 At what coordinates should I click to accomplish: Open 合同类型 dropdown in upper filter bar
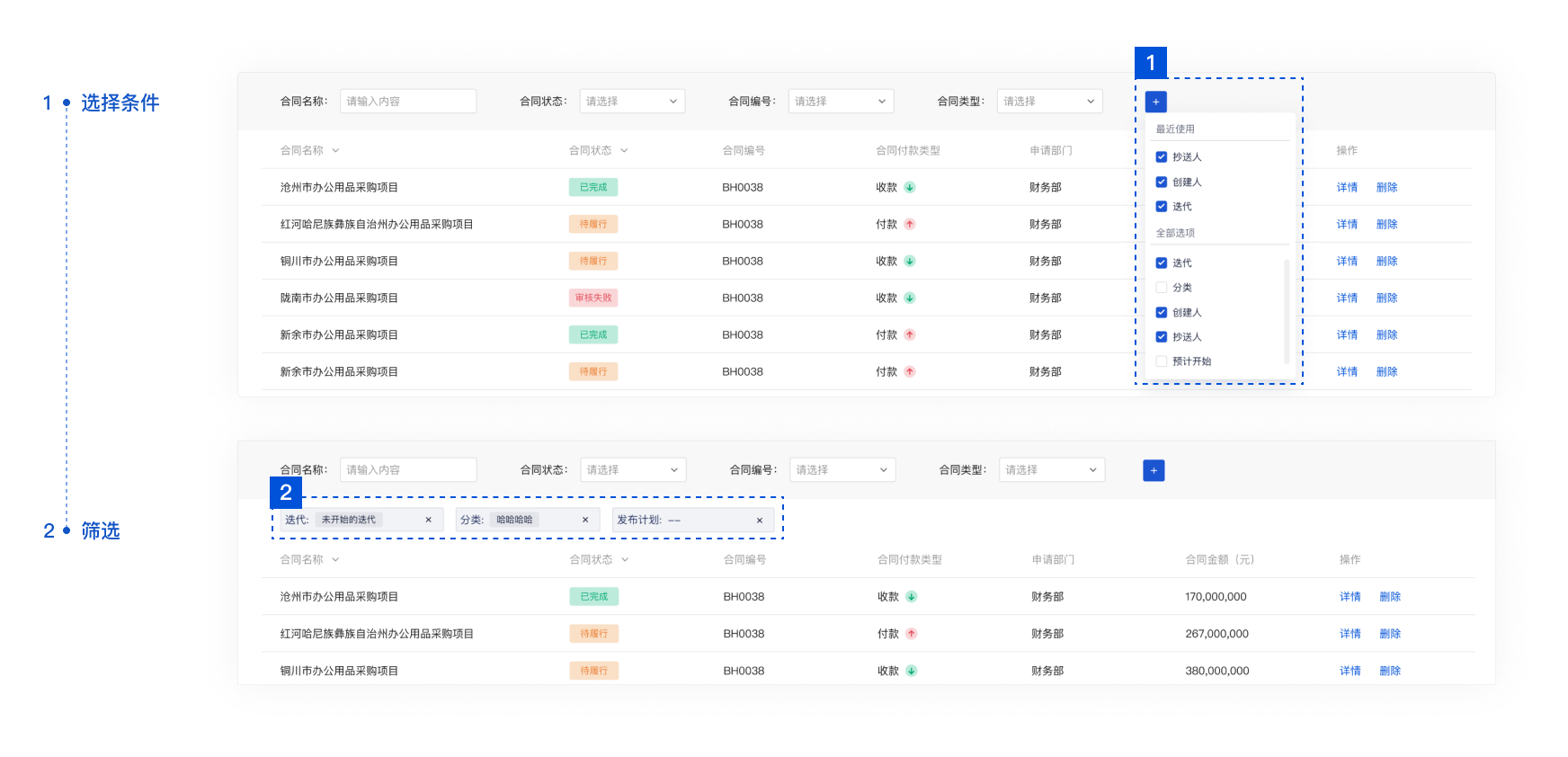click(1050, 102)
